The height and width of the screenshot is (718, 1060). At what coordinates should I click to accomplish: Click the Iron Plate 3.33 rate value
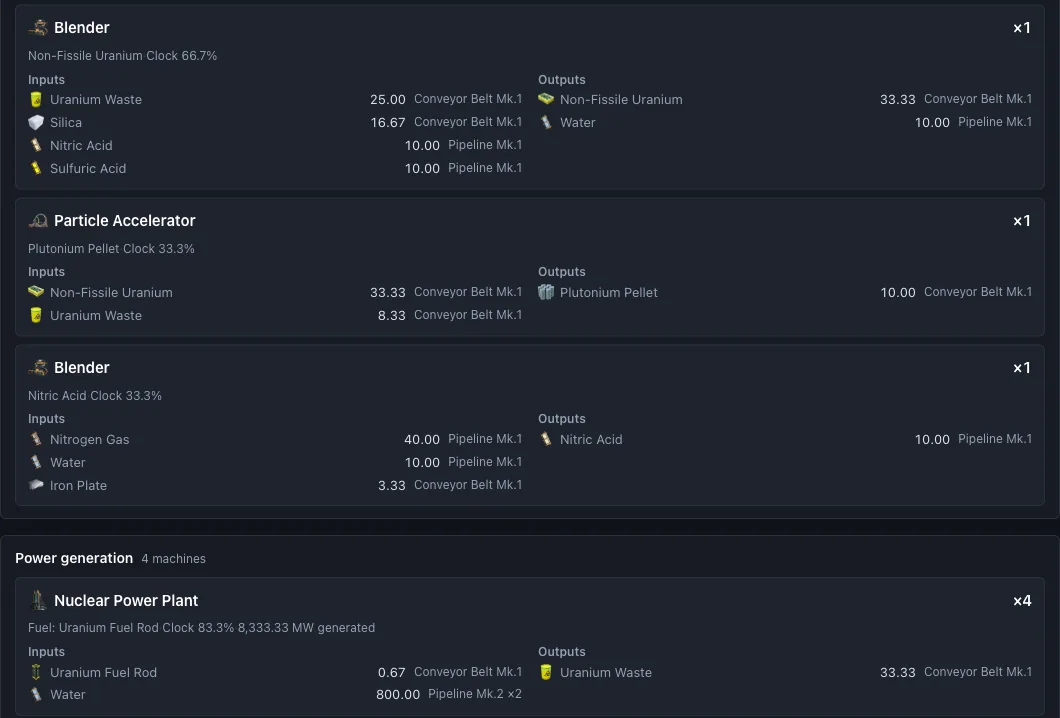point(391,485)
